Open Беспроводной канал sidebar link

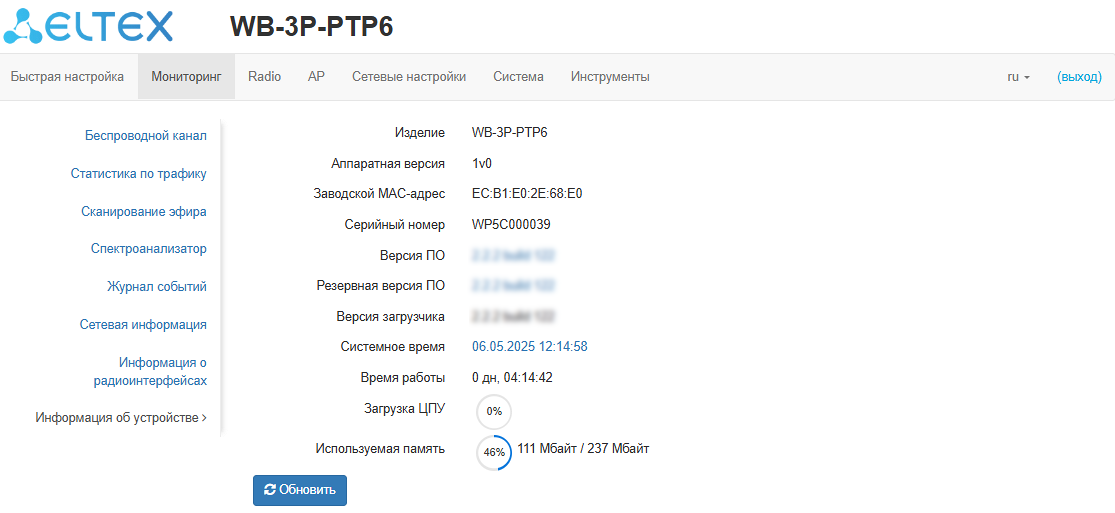(146, 136)
